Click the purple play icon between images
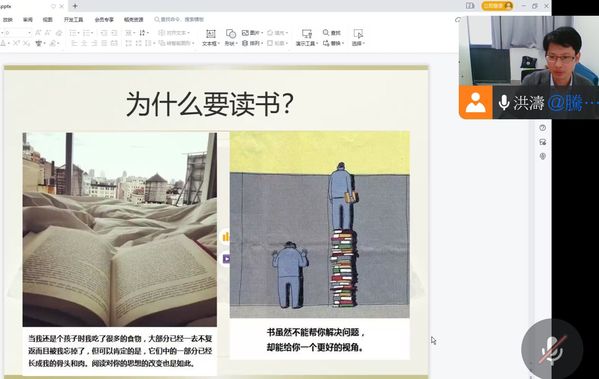The width and height of the screenshot is (599, 379). (x=226, y=259)
